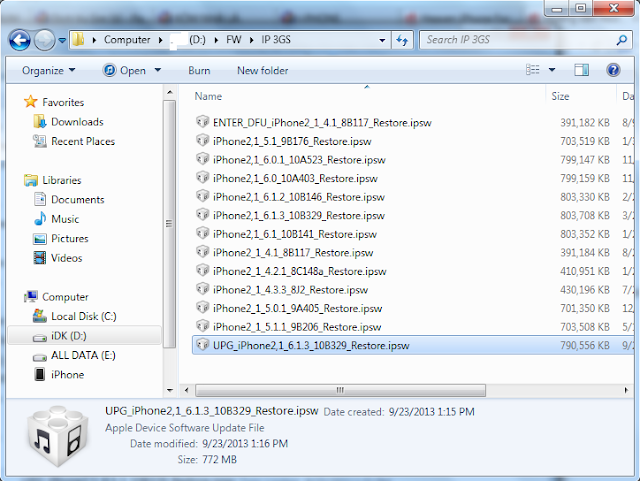640x481 pixels.
Task: Select Computer in the address breadcrumb
Action: [127, 40]
